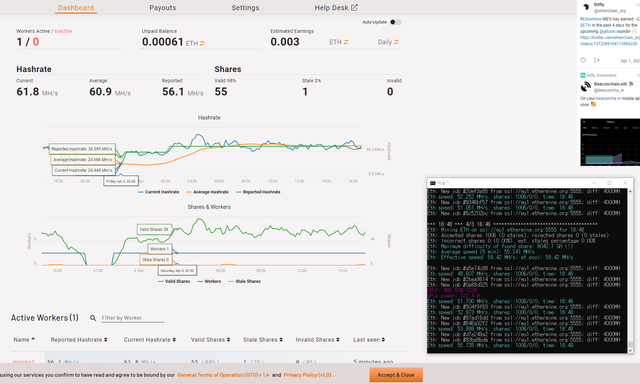
Task: Toggle the Average Hashrate legend entry
Action: (x=207, y=192)
